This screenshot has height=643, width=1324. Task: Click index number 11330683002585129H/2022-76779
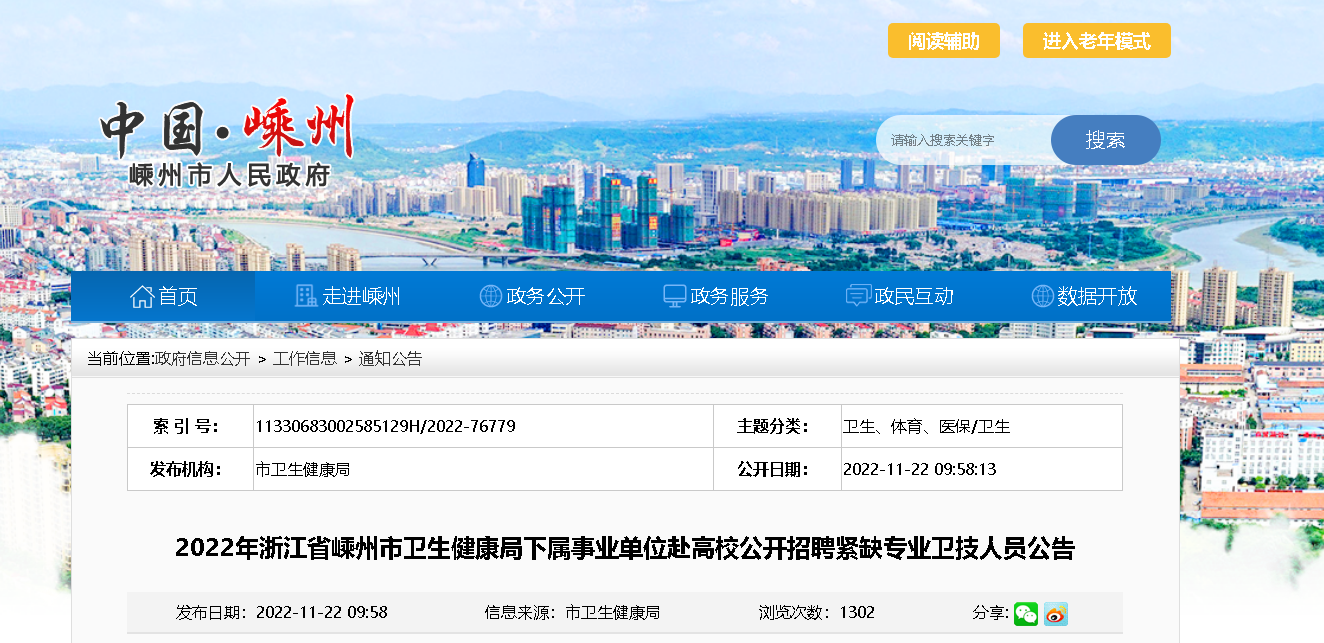click(x=386, y=426)
